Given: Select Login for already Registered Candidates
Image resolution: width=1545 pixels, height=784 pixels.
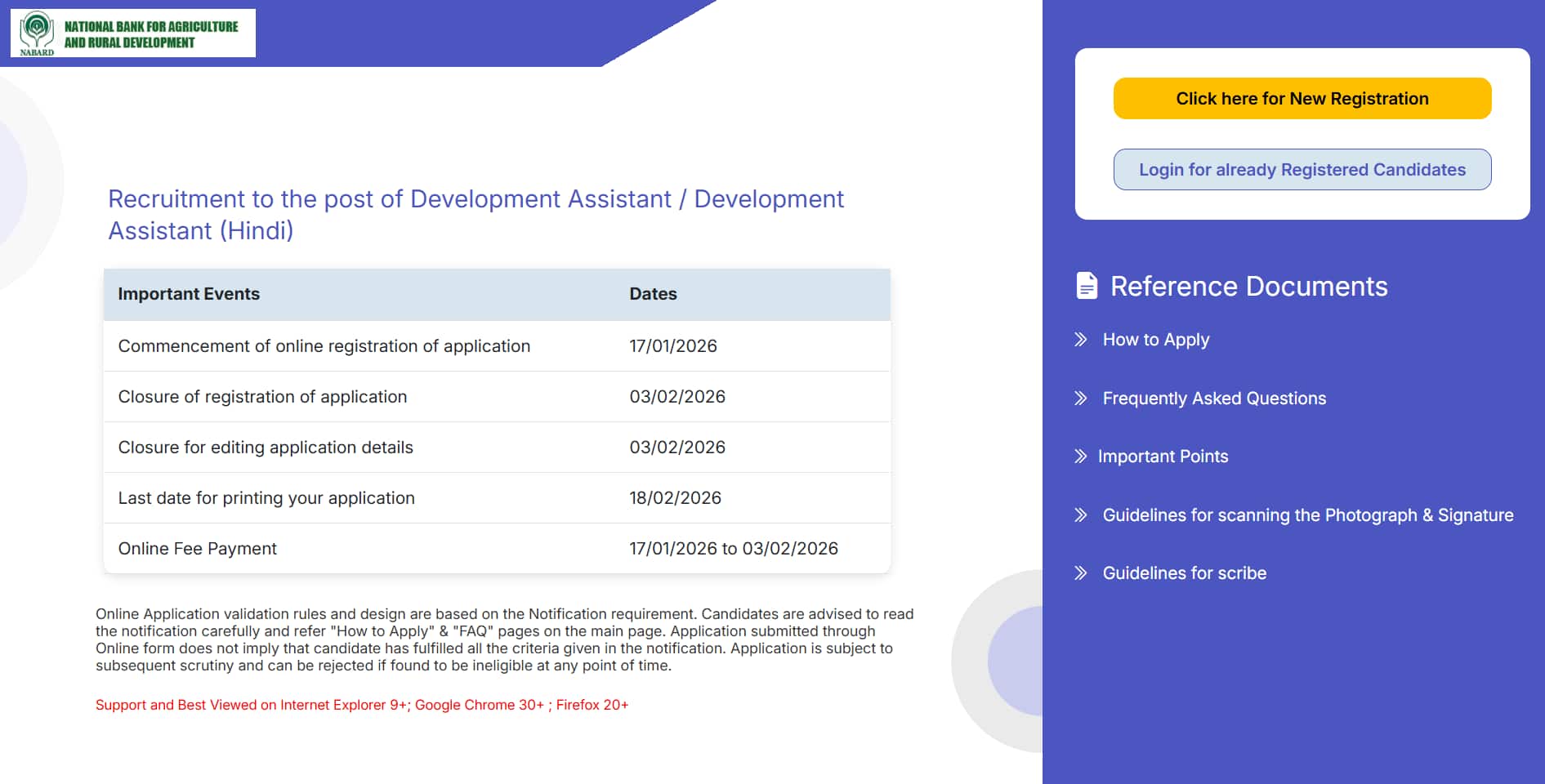Looking at the screenshot, I should coord(1302,169).
